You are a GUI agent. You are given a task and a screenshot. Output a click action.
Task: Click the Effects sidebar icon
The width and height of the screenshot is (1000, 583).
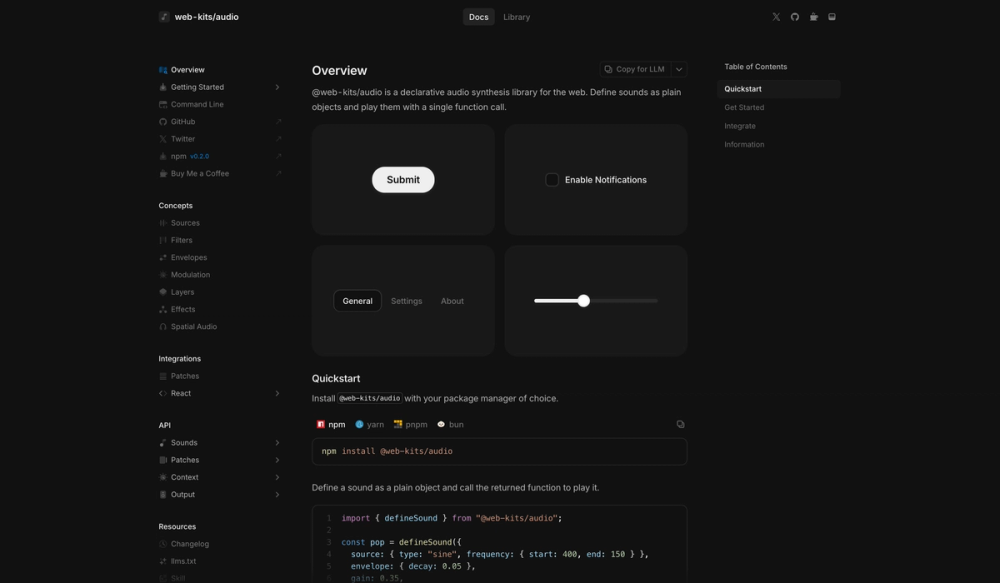coord(163,309)
